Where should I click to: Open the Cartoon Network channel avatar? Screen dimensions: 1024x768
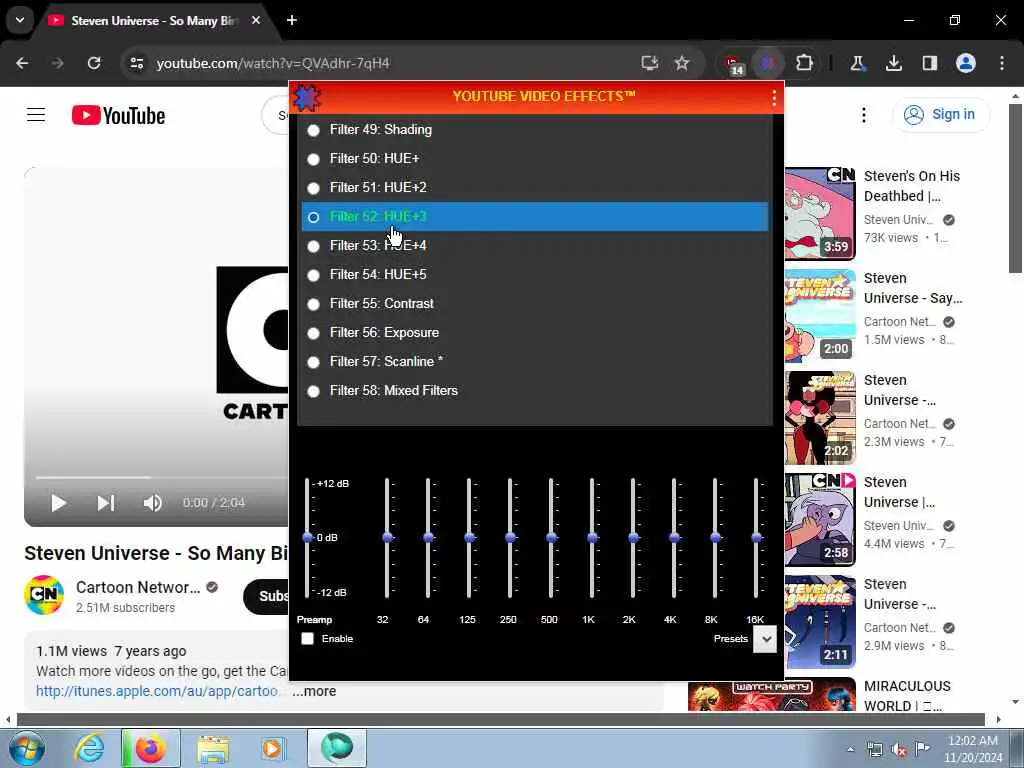click(44, 595)
